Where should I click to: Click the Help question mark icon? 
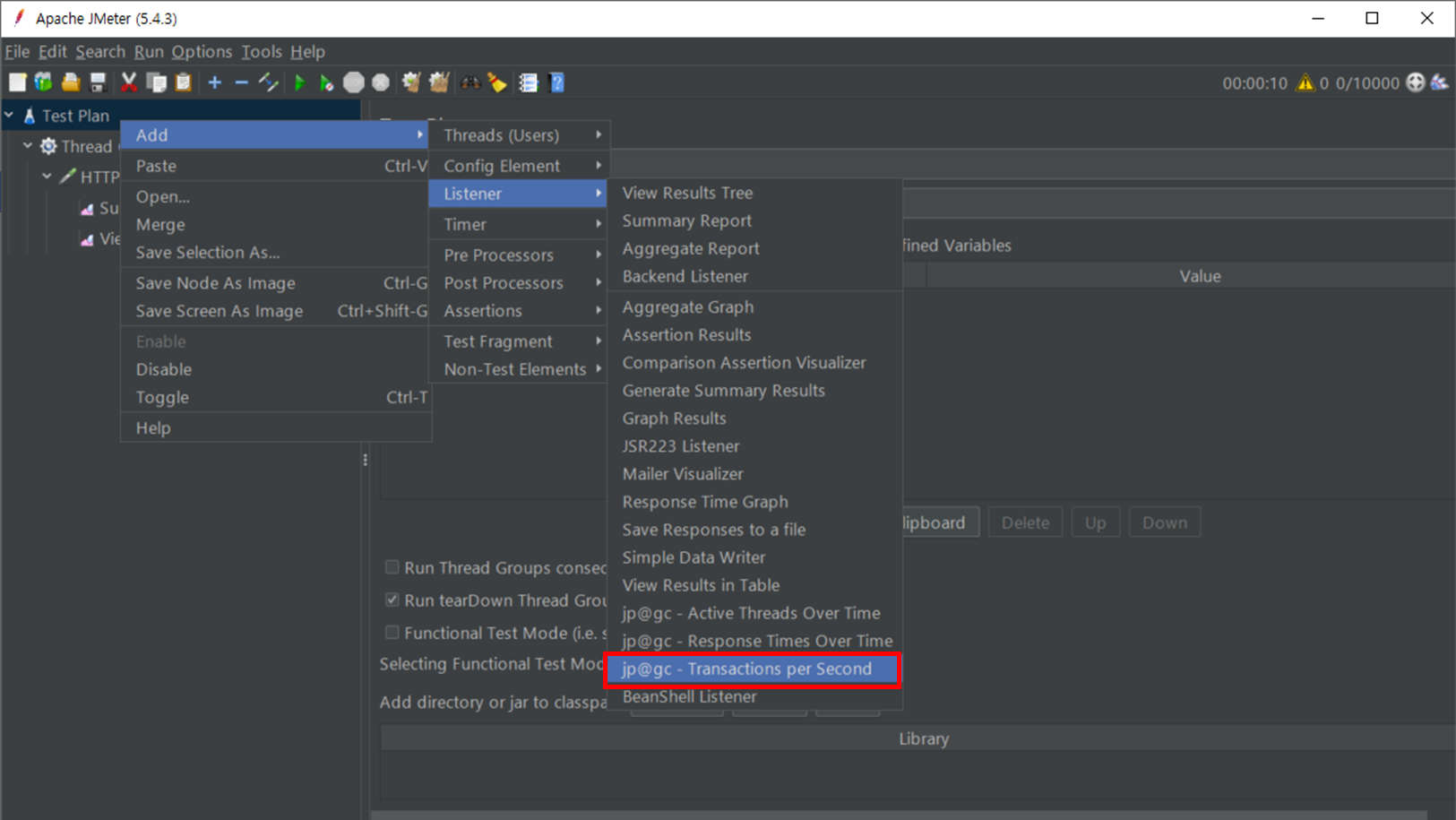(x=556, y=82)
